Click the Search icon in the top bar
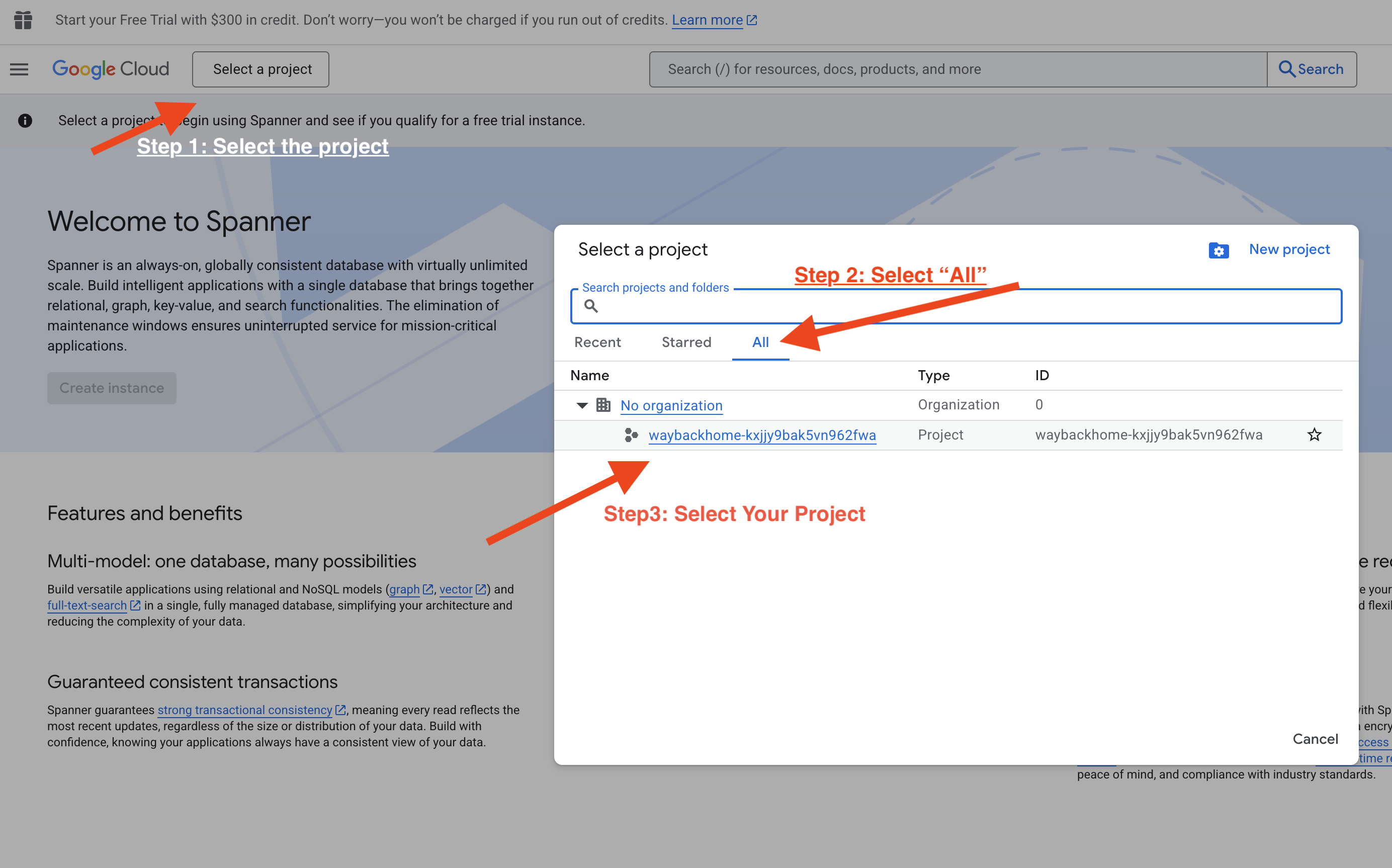This screenshot has height=868, width=1392. pyautogui.click(x=1287, y=69)
